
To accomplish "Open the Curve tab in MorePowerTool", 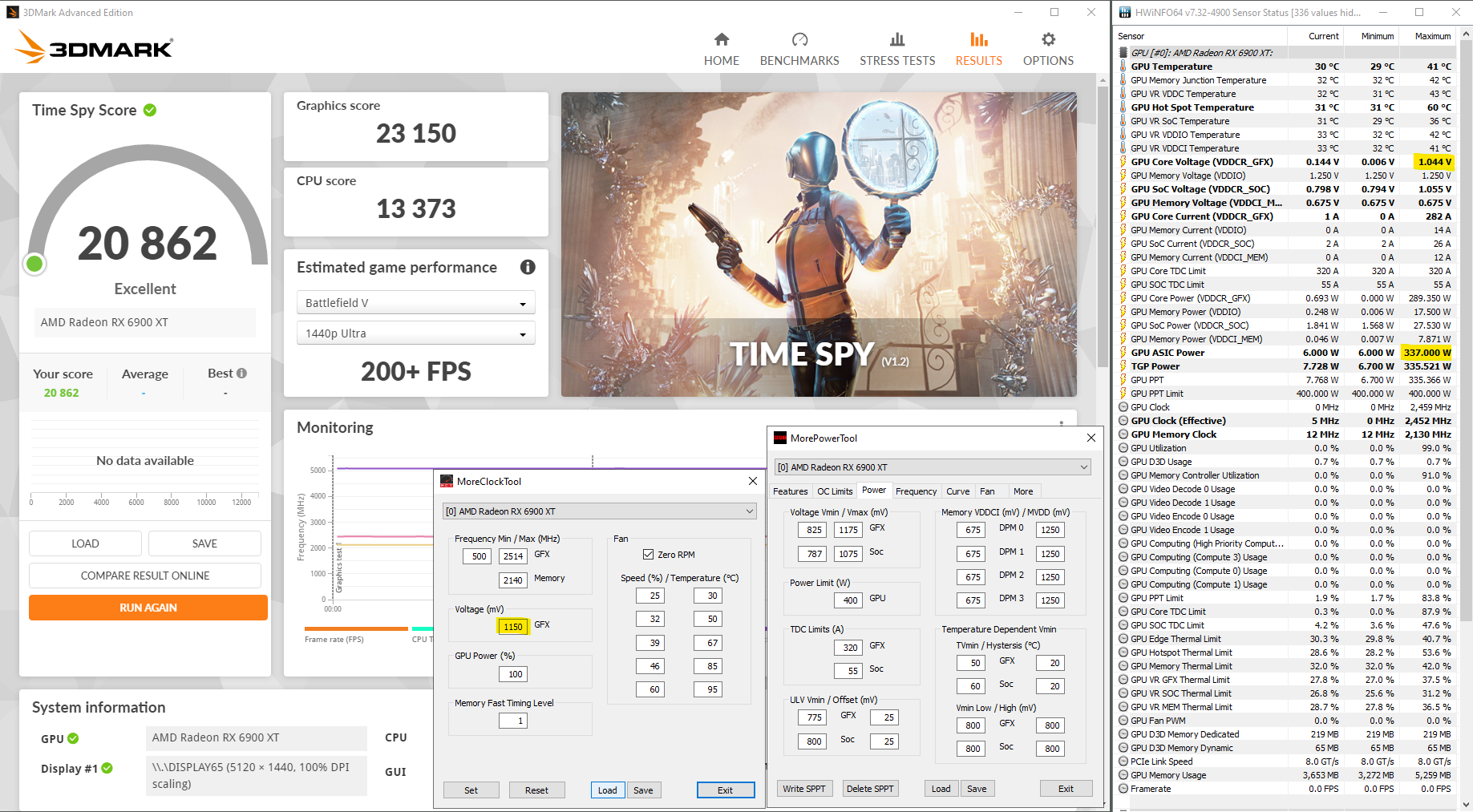I will 957,491.
